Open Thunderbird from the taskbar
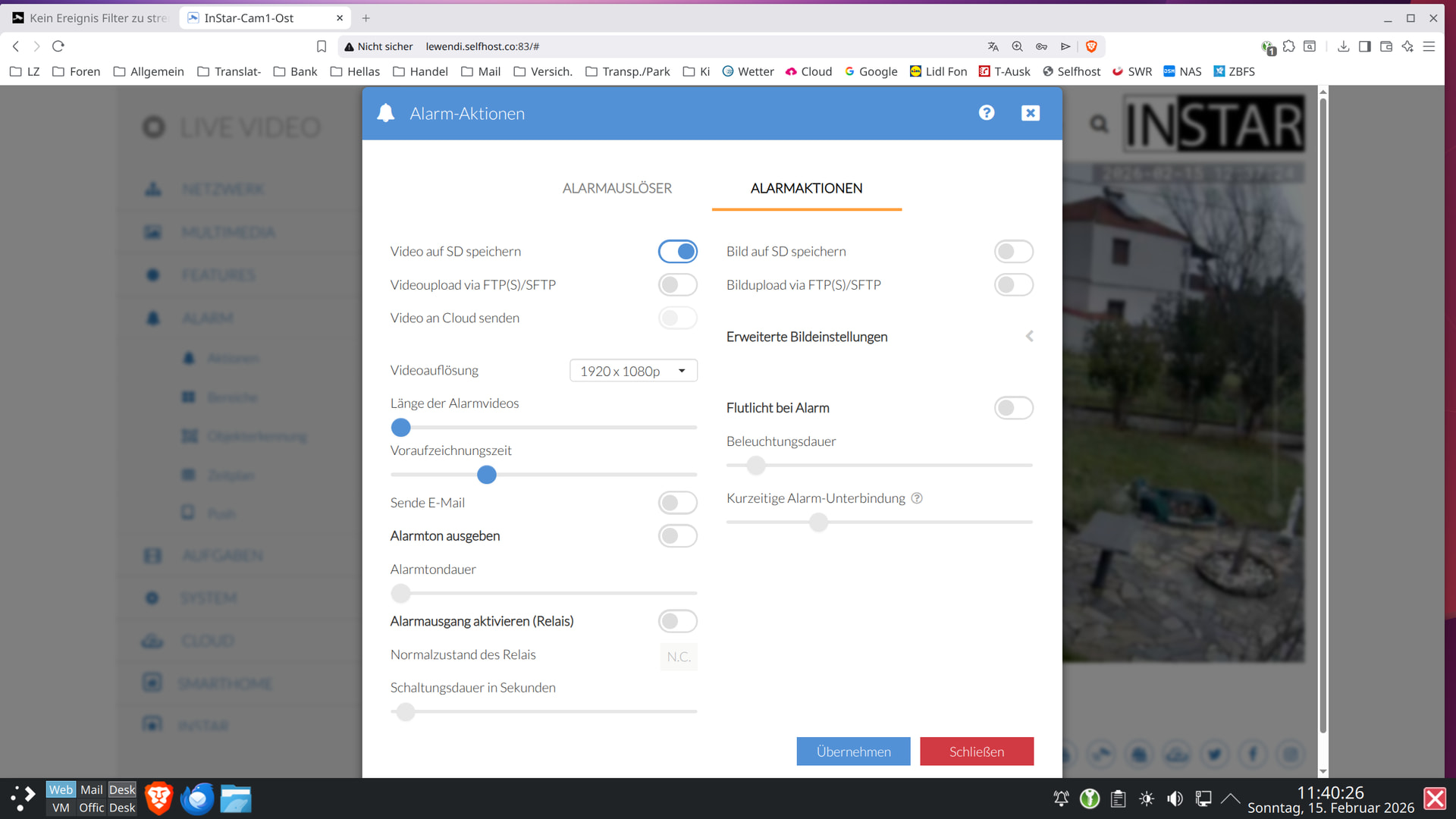 (197, 799)
